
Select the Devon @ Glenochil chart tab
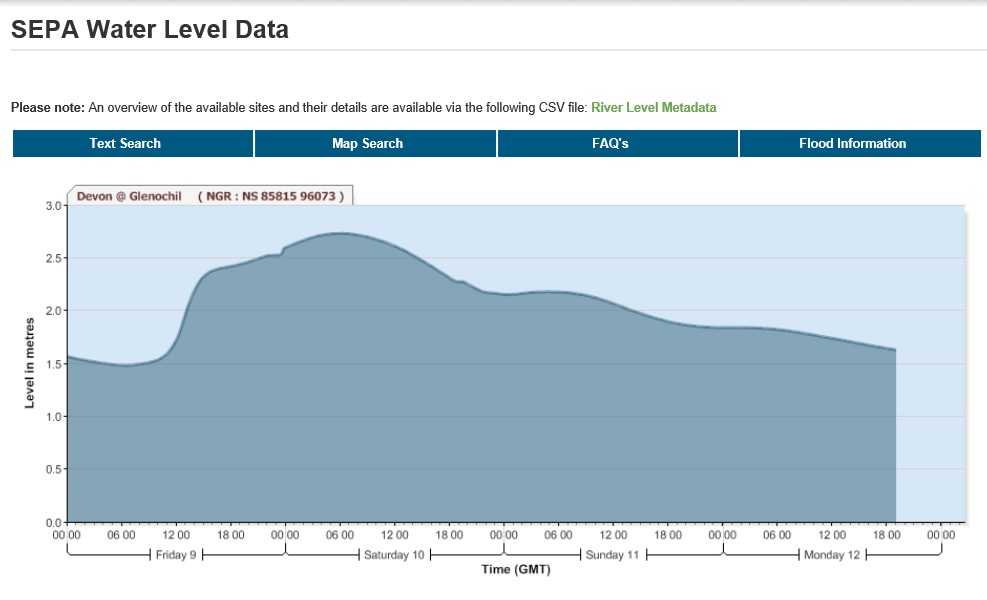point(129,196)
